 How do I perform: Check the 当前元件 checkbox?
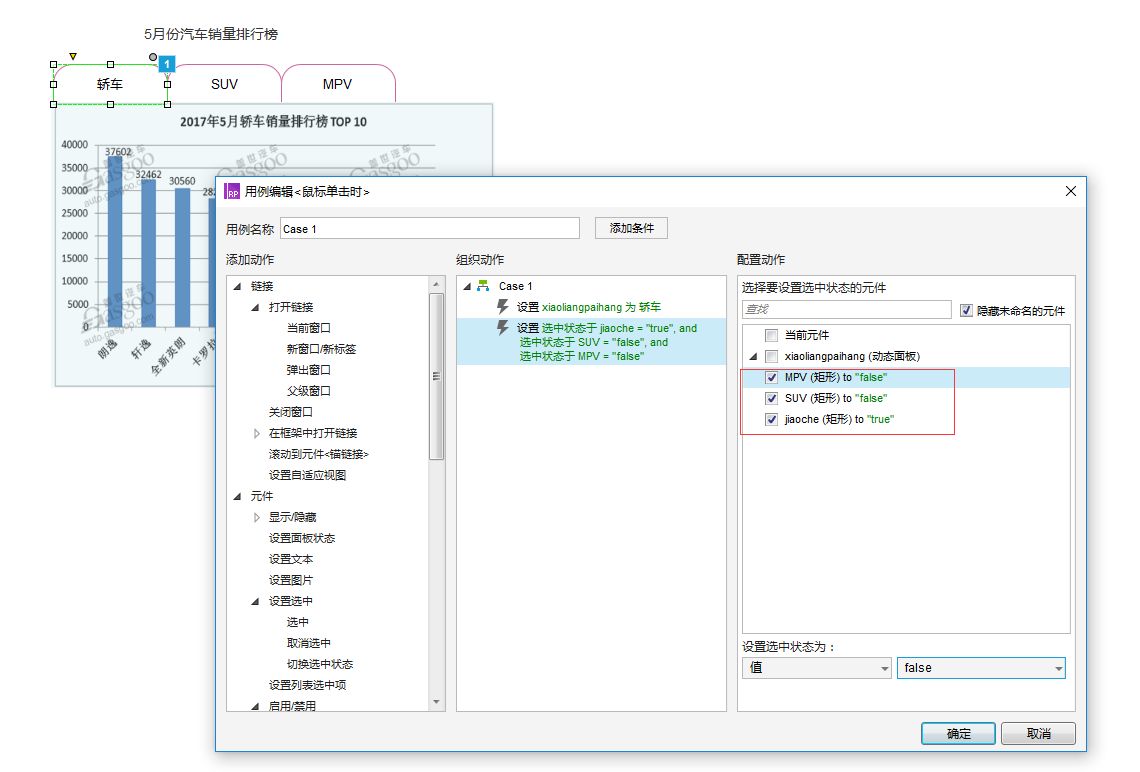click(771, 335)
